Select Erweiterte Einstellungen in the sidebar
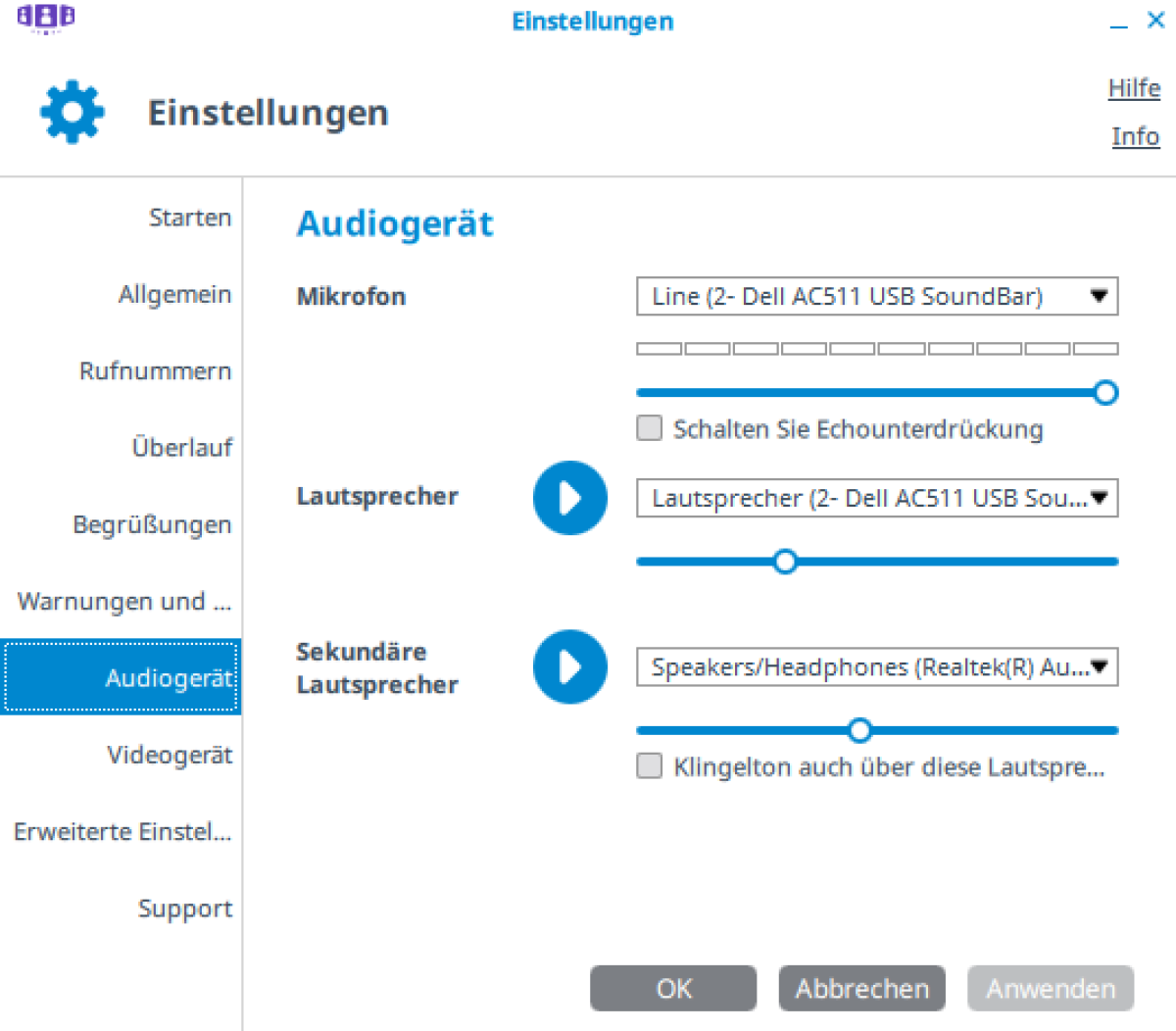Screen dimensions: 1176x1031 point(122,832)
